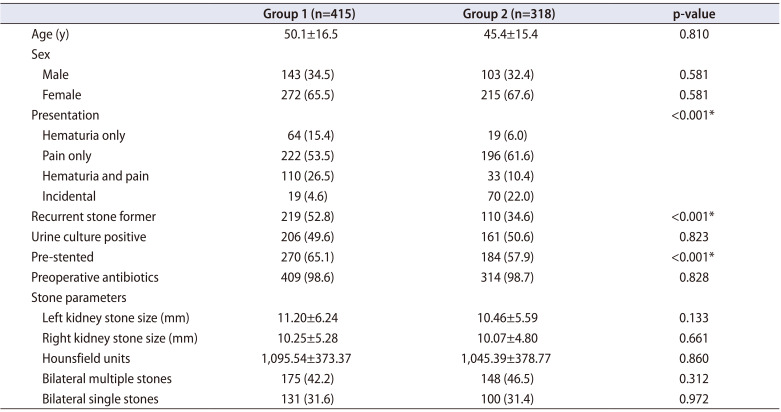Select the Presentation row label
This screenshot has width=781, height=412.
pyautogui.click(x=64, y=116)
